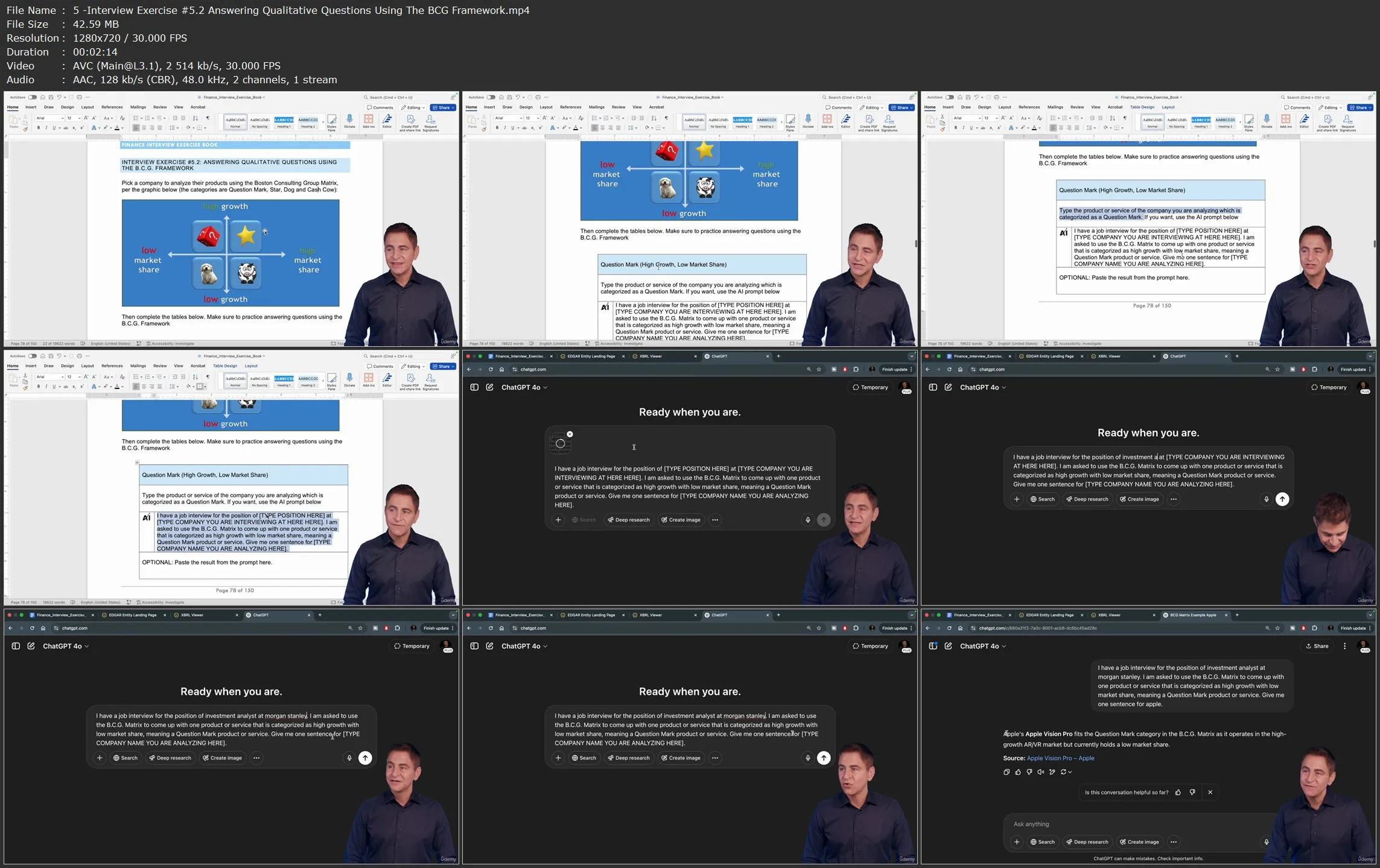The height and width of the screenshot is (868, 1380).
Task: Toggle Underline in exercise-title Word frame
Action: (x=54, y=128)
